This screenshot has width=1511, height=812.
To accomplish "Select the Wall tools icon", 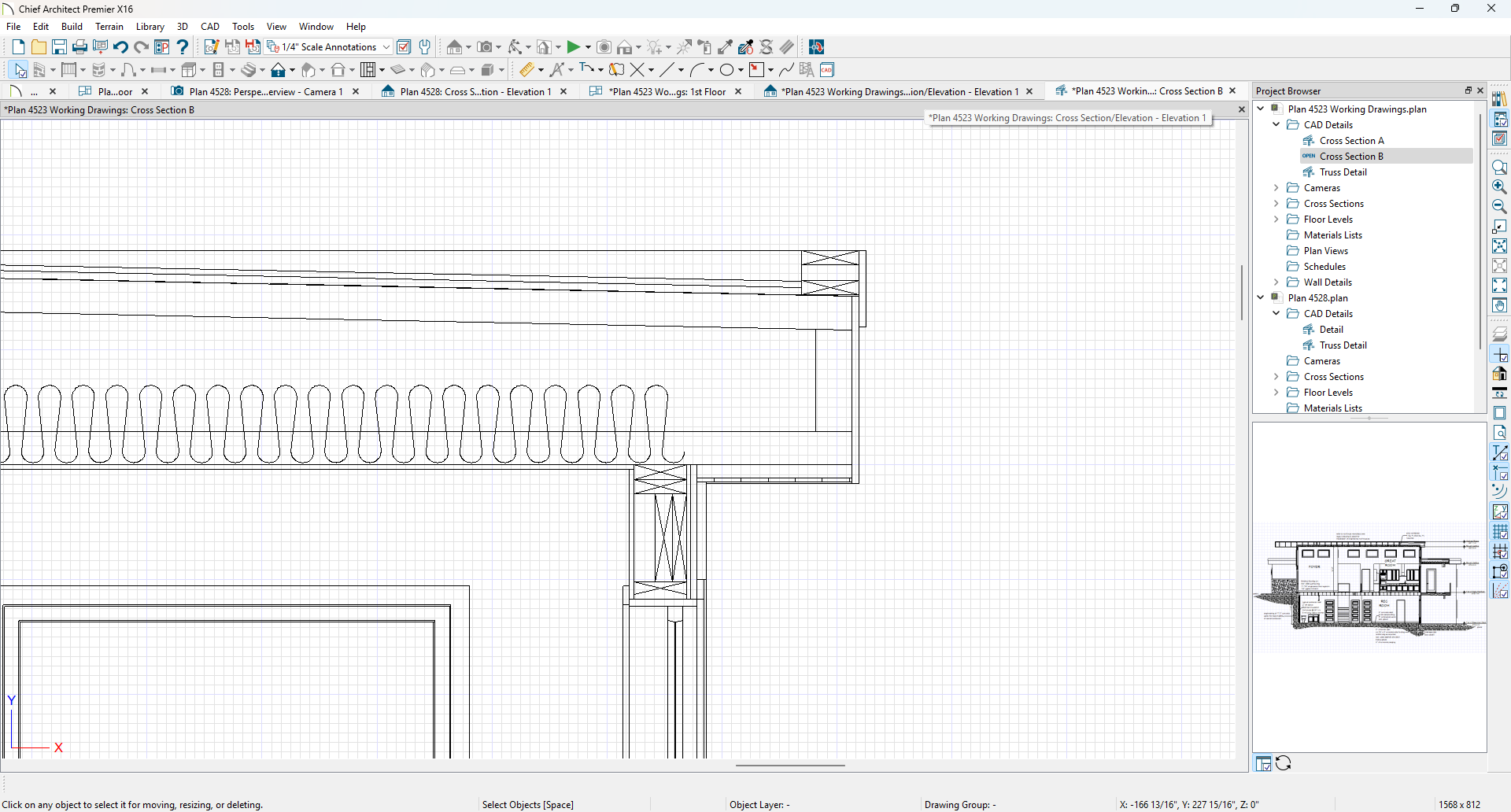I will tap(39, 70).
